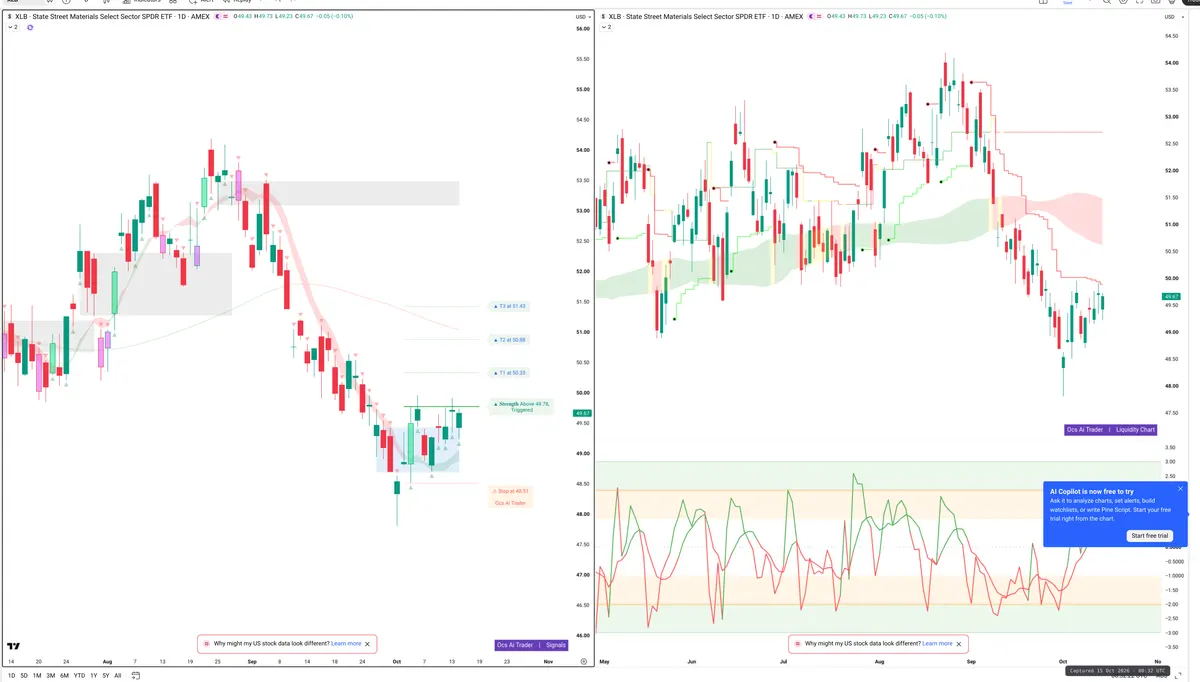
Task: Click the indicator loading icon beside left legend
Action: [30, 27]
